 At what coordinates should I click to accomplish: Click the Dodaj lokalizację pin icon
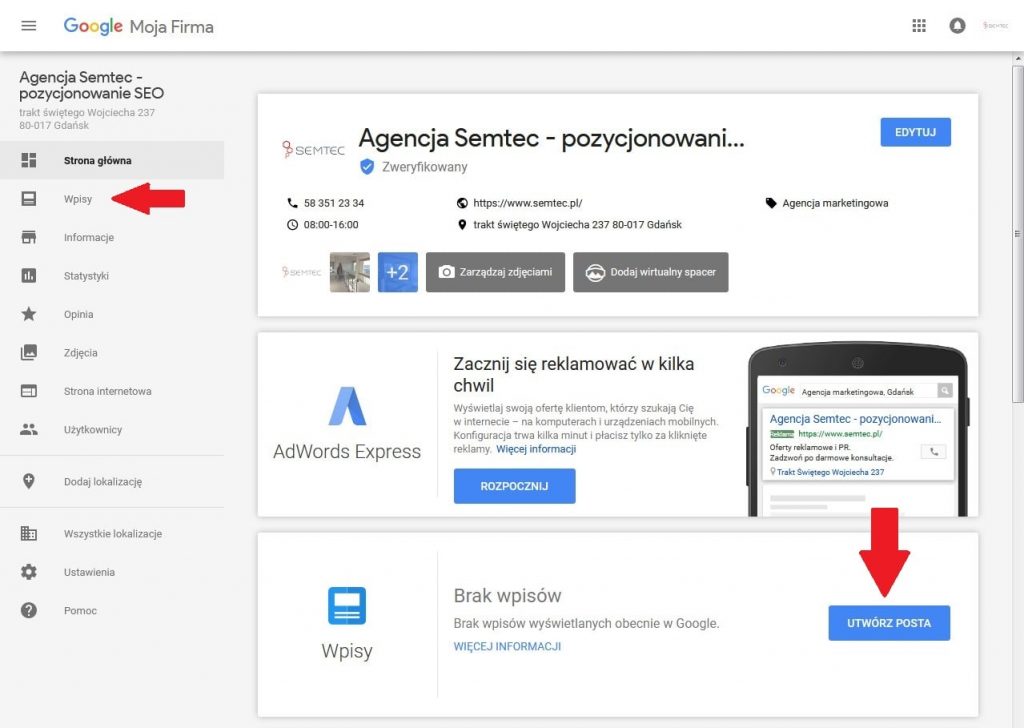pos(29,481)
